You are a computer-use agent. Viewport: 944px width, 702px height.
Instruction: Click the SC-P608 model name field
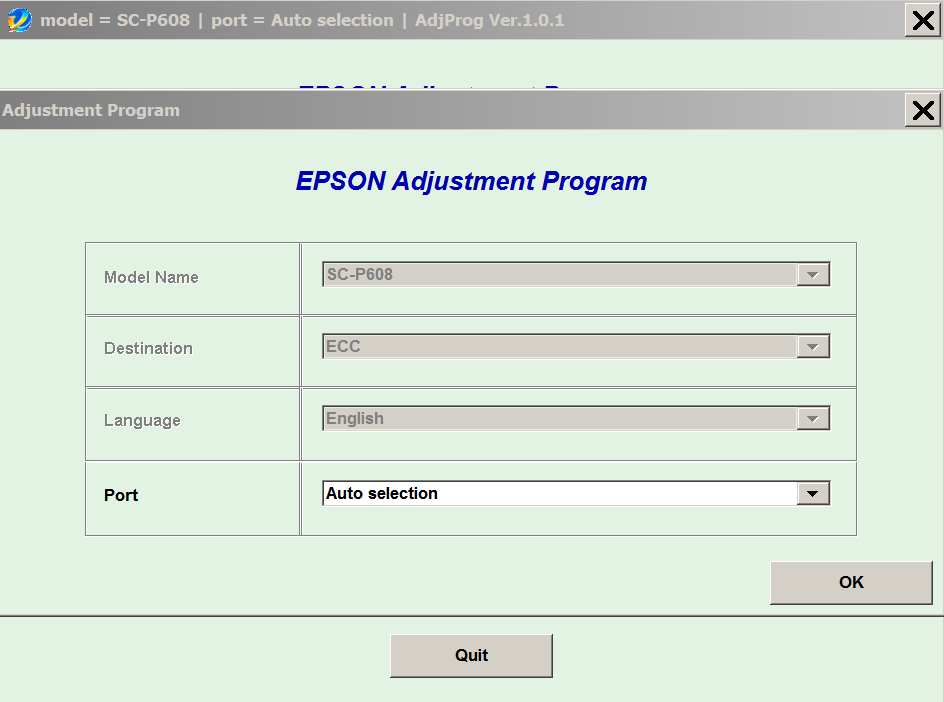coord(576,275)
